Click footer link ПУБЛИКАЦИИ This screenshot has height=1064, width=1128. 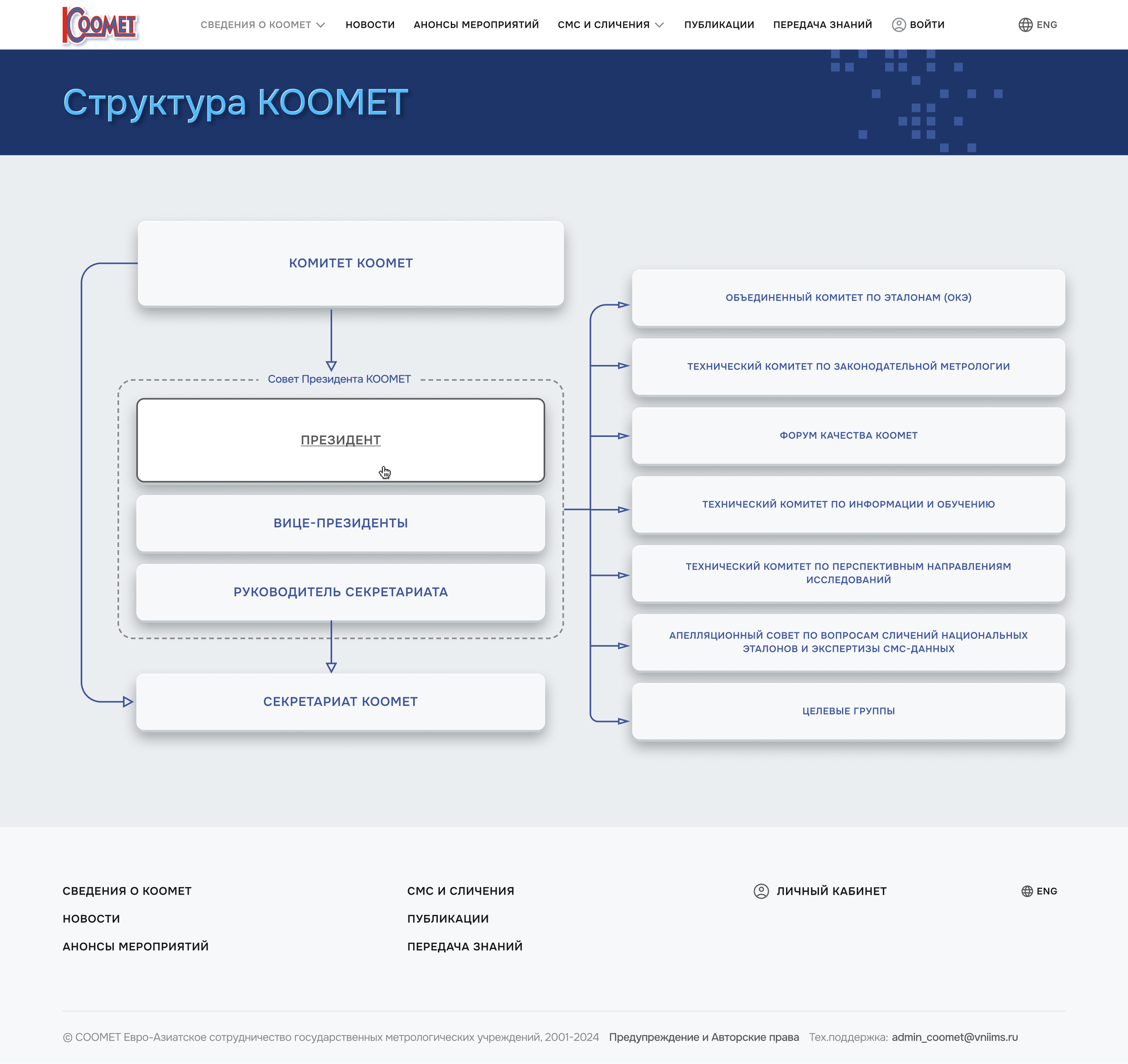click(448, 919)
